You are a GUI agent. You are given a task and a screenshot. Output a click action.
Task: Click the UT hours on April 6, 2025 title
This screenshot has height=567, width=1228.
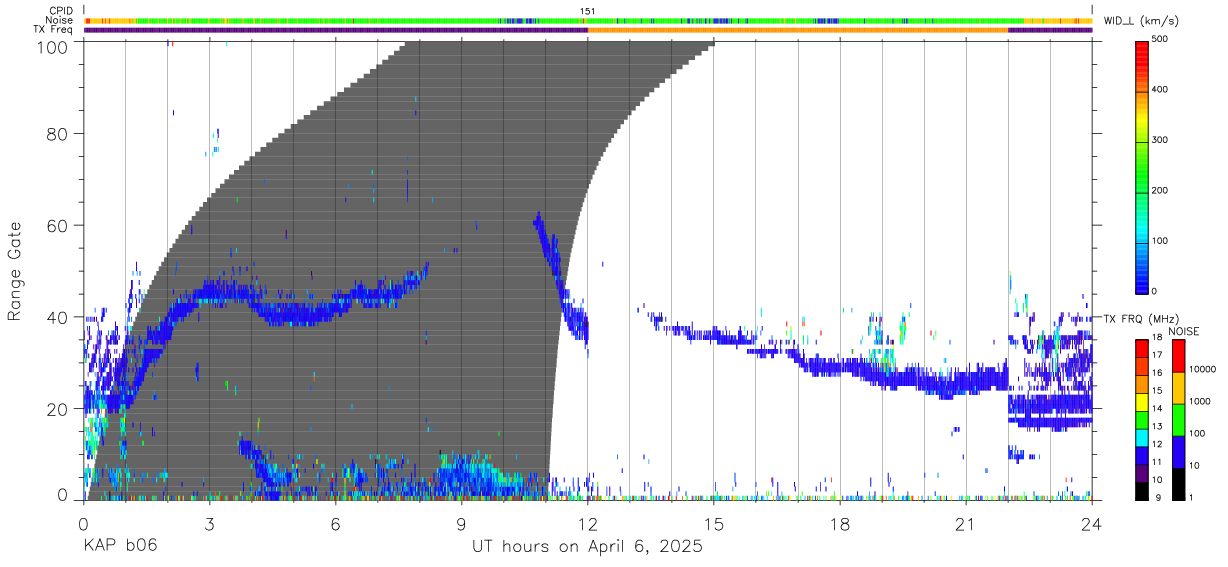(587, 547)
